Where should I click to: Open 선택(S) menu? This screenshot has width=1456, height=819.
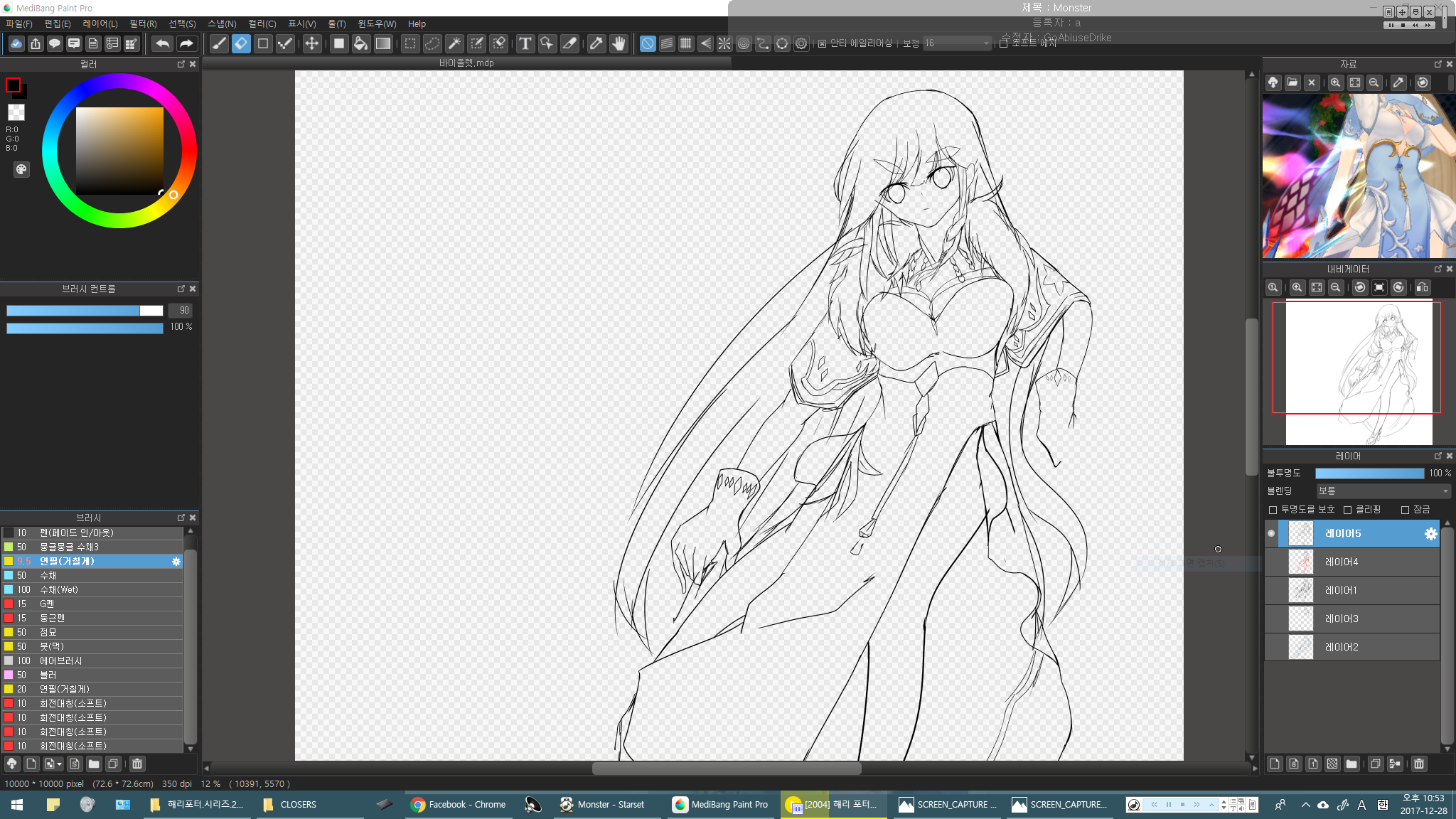[182, 24]
